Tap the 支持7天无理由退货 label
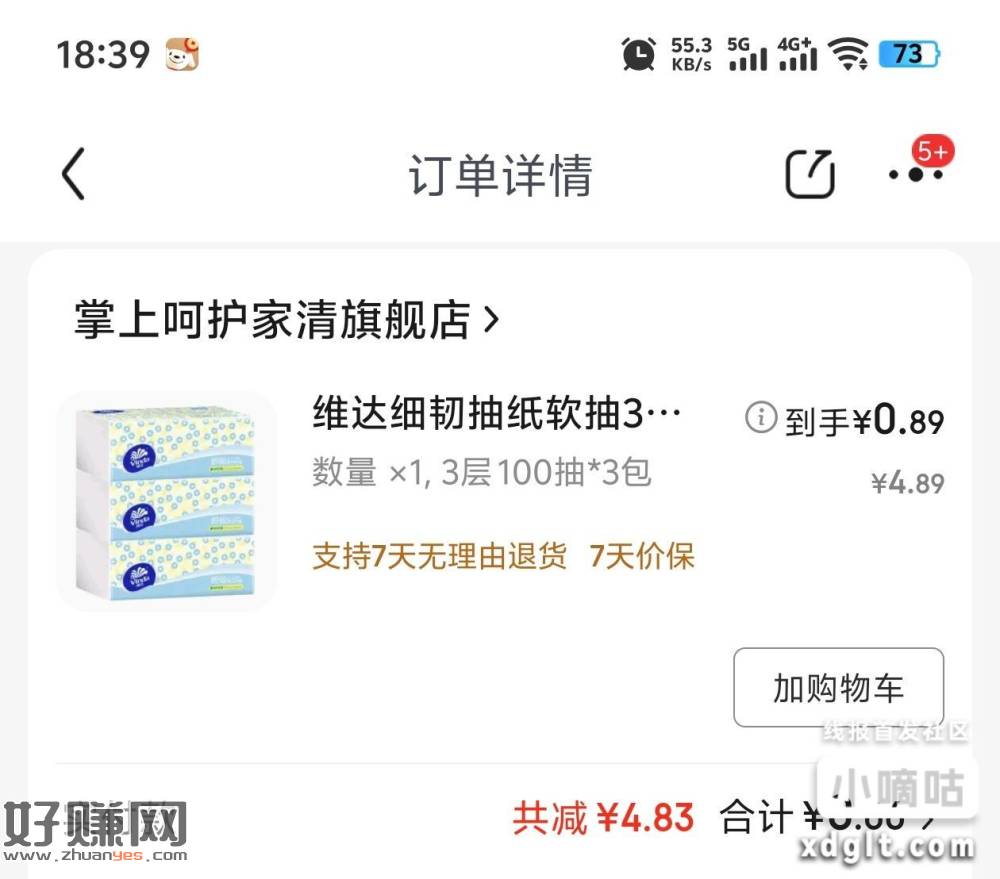Viewport: 1000px width, 879px height. tap(439, 556)
